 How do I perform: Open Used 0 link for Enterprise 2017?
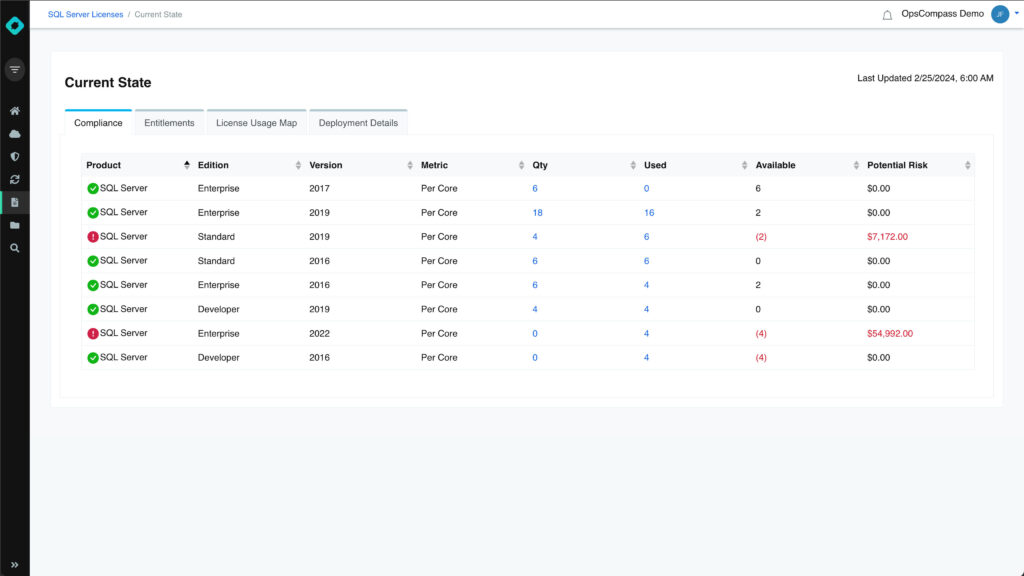[647, 189]
